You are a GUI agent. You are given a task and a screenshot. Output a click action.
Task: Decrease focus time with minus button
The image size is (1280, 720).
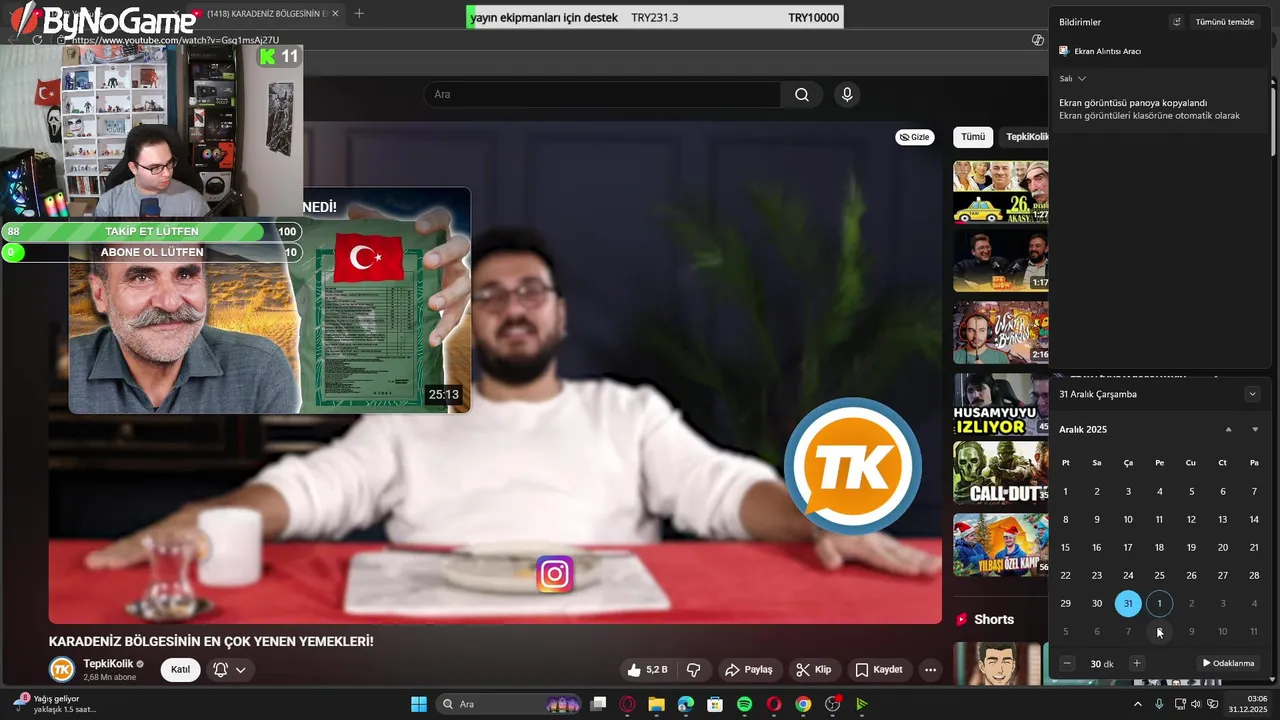tap(1067, 663)
